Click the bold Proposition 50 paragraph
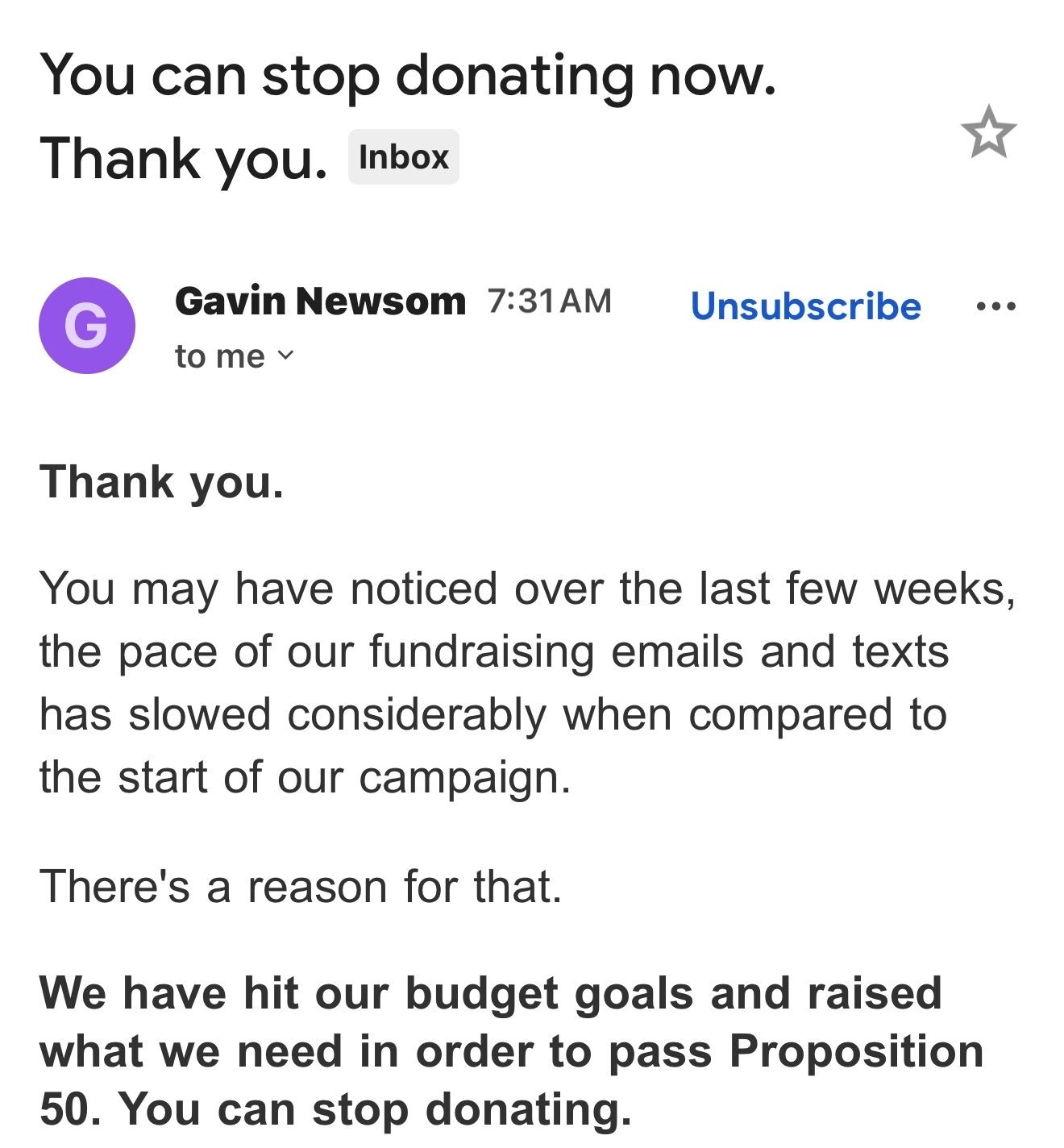 pos(511,1050)
